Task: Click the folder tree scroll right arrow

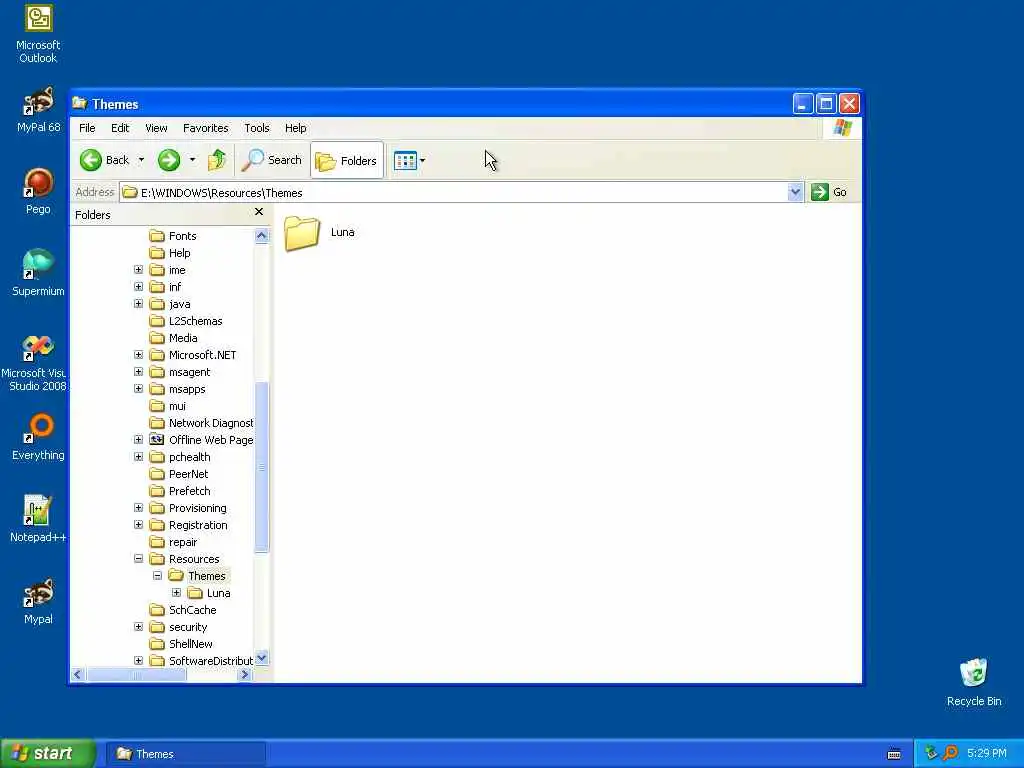Action: 245,675
